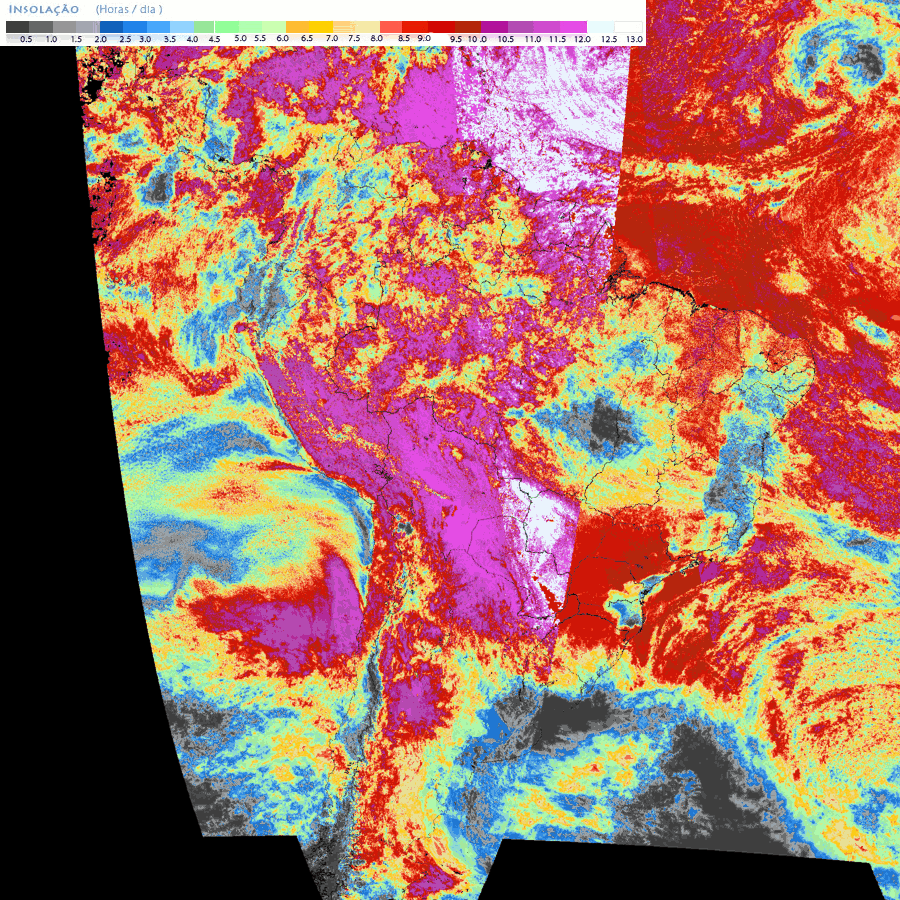
Task: Click the 5.5 legend value
Action: pos(260,38)
